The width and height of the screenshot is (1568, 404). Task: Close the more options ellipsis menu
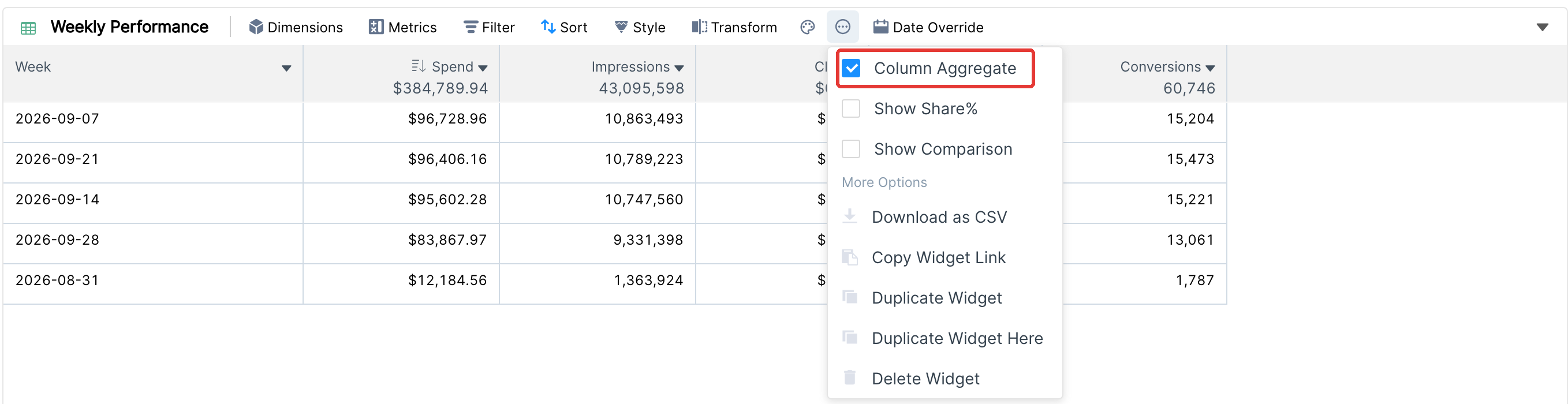pos(842,27)
